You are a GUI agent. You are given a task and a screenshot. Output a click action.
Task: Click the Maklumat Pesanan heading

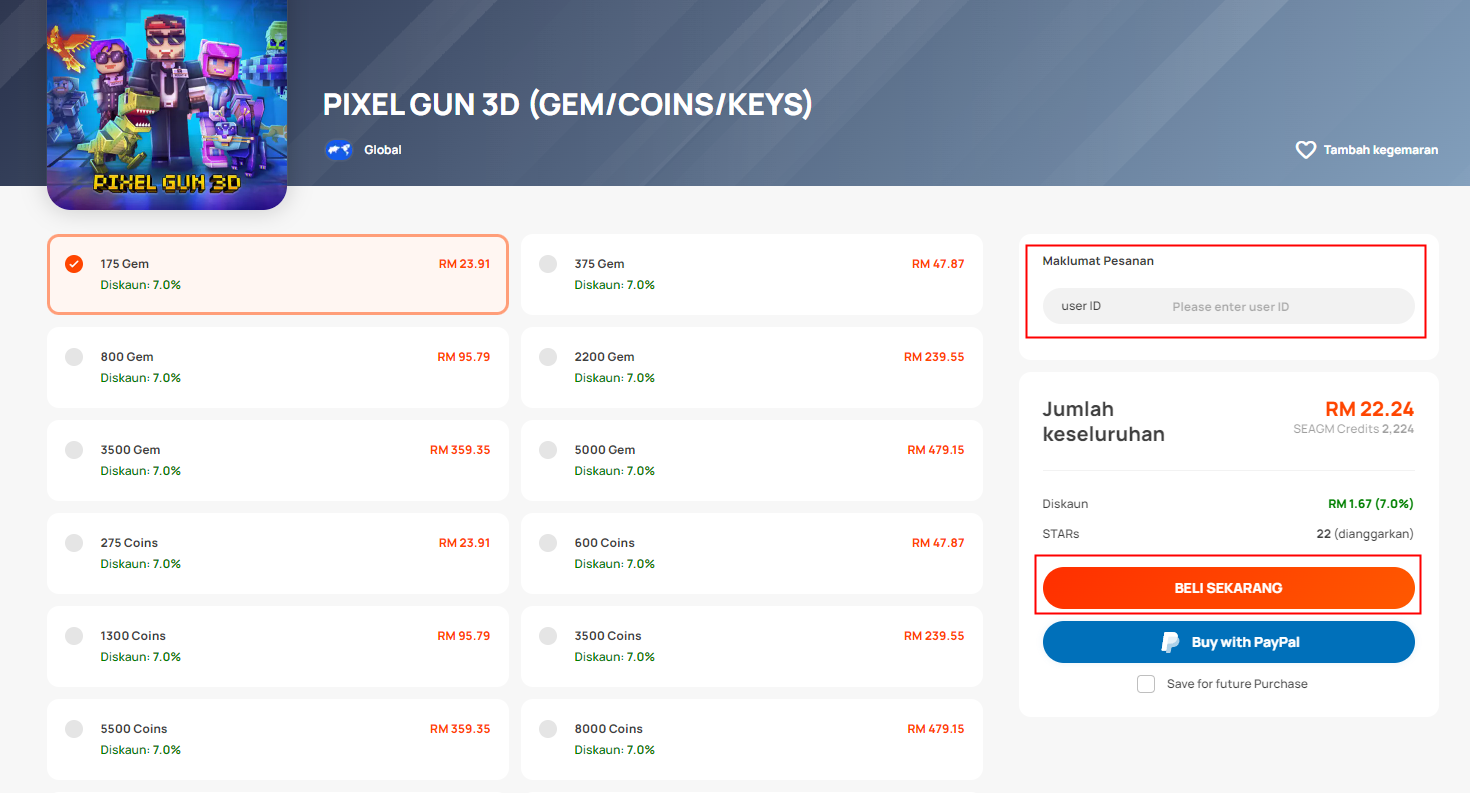[1098, 261]
